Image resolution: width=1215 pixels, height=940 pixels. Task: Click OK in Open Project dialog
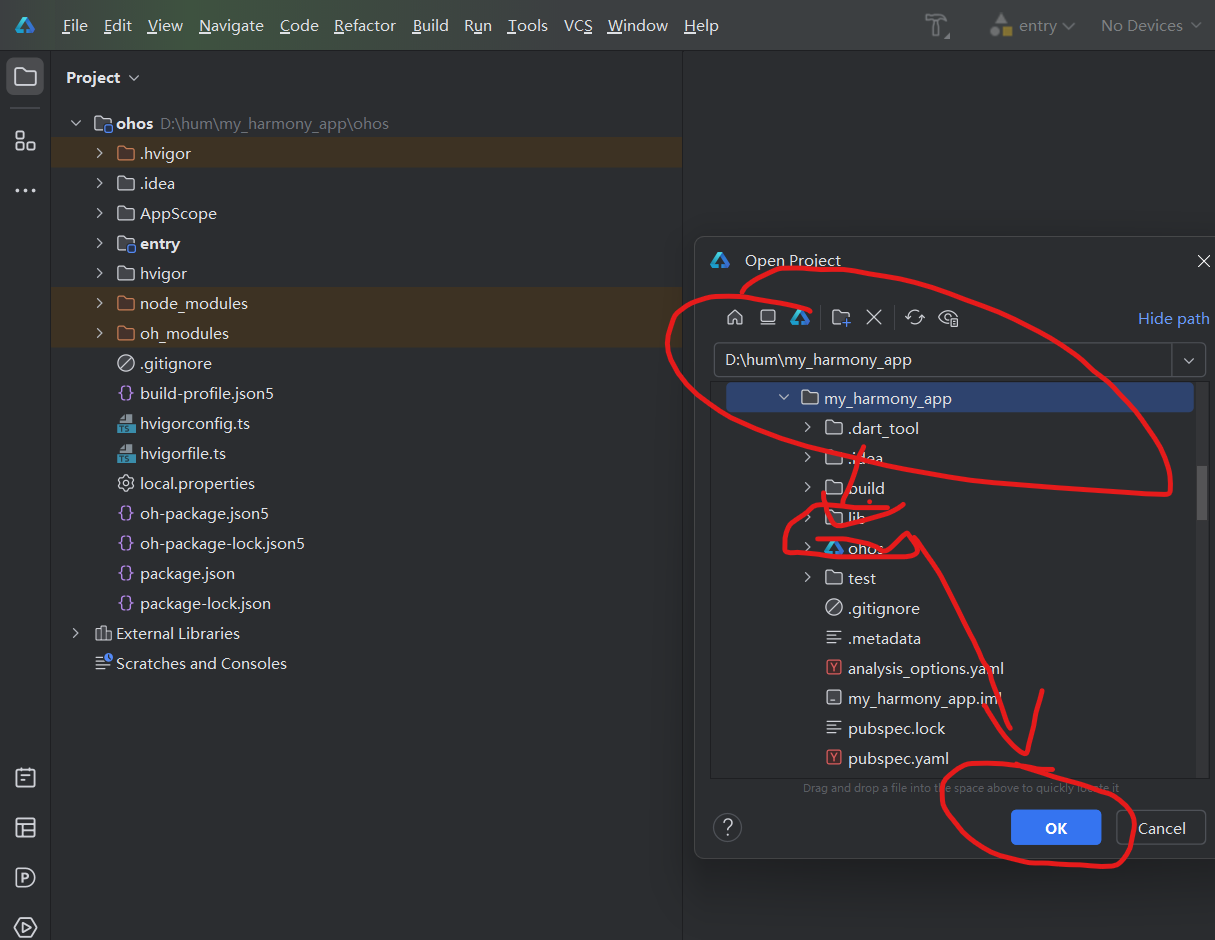pos(1056,828)
